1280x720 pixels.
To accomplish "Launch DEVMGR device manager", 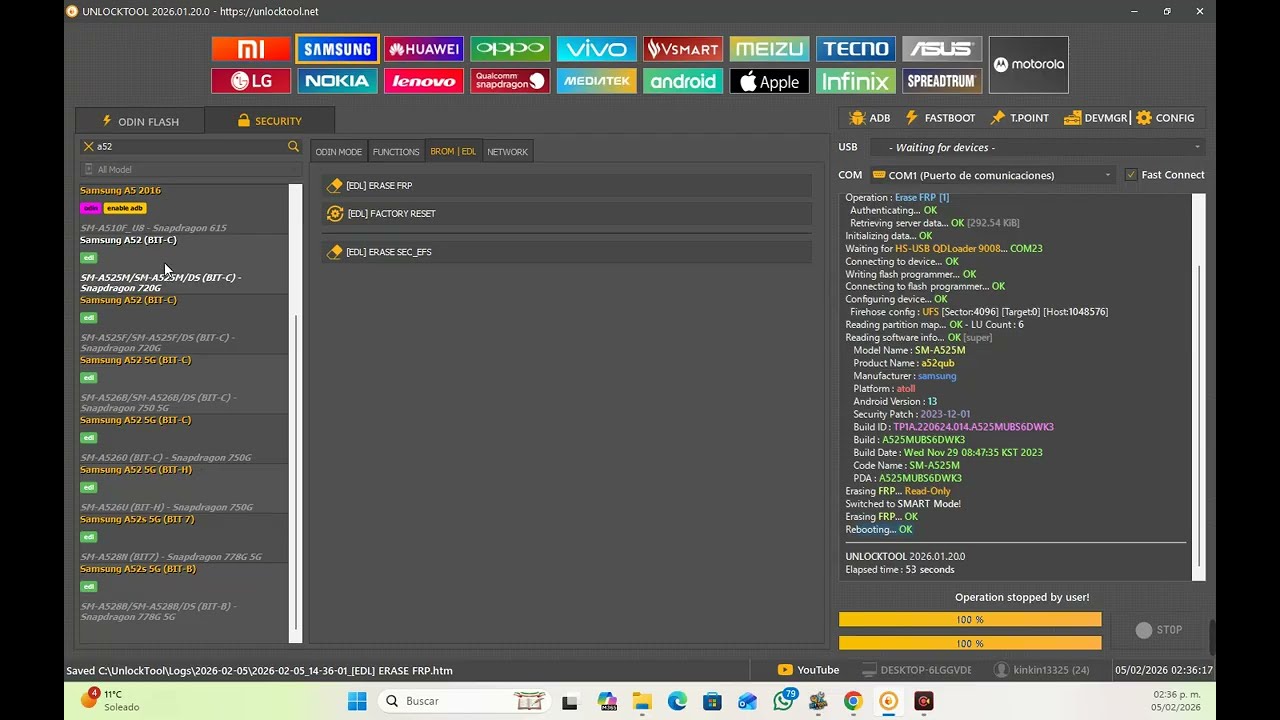I will point(1096,118).
